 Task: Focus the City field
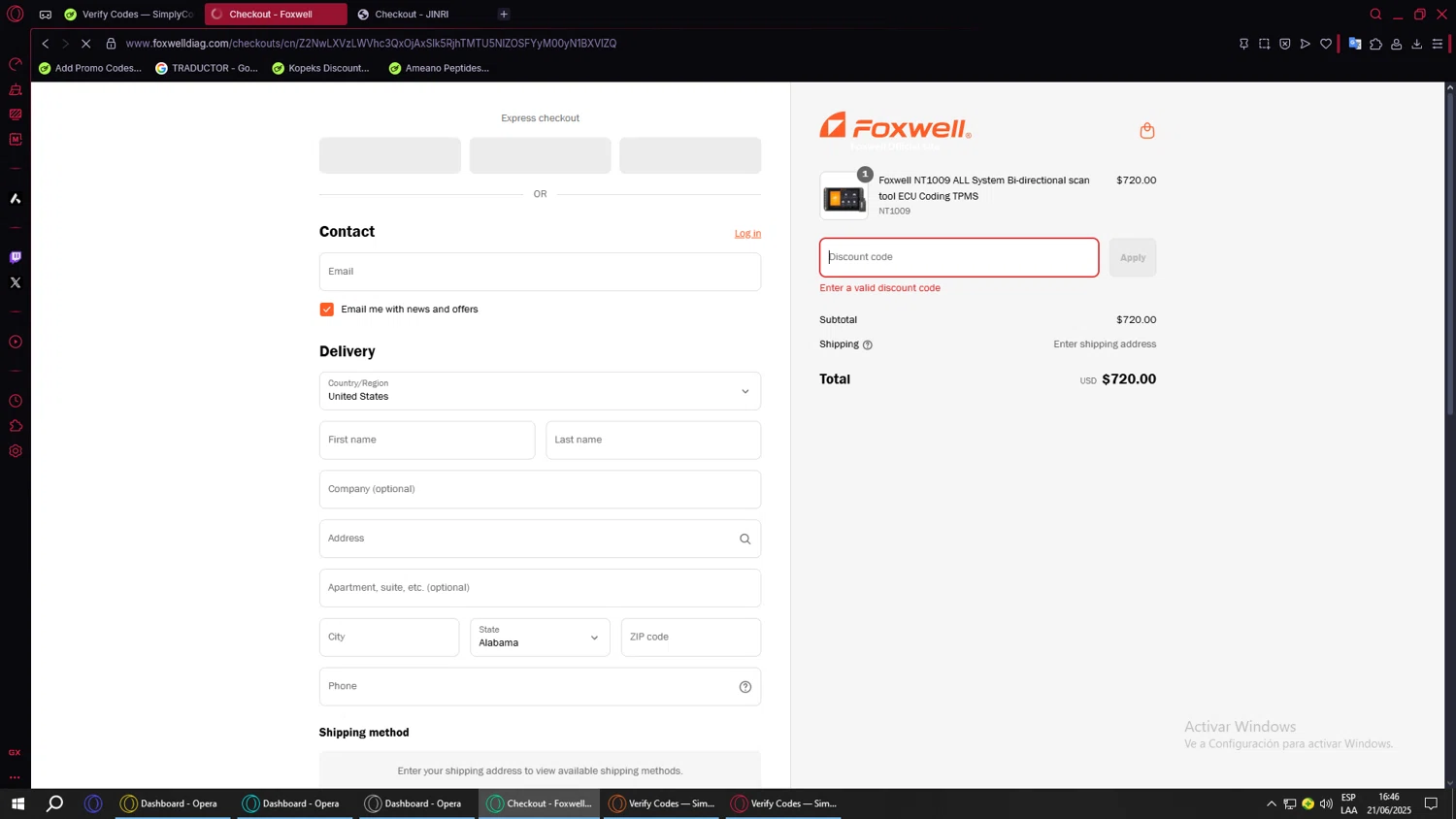389,638
